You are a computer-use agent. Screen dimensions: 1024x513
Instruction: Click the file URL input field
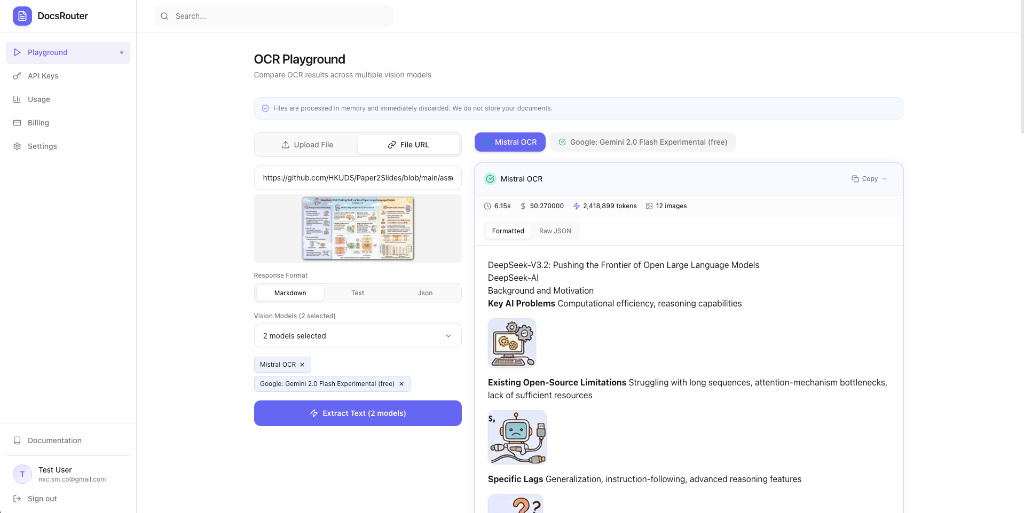click(x=357, y=178)
